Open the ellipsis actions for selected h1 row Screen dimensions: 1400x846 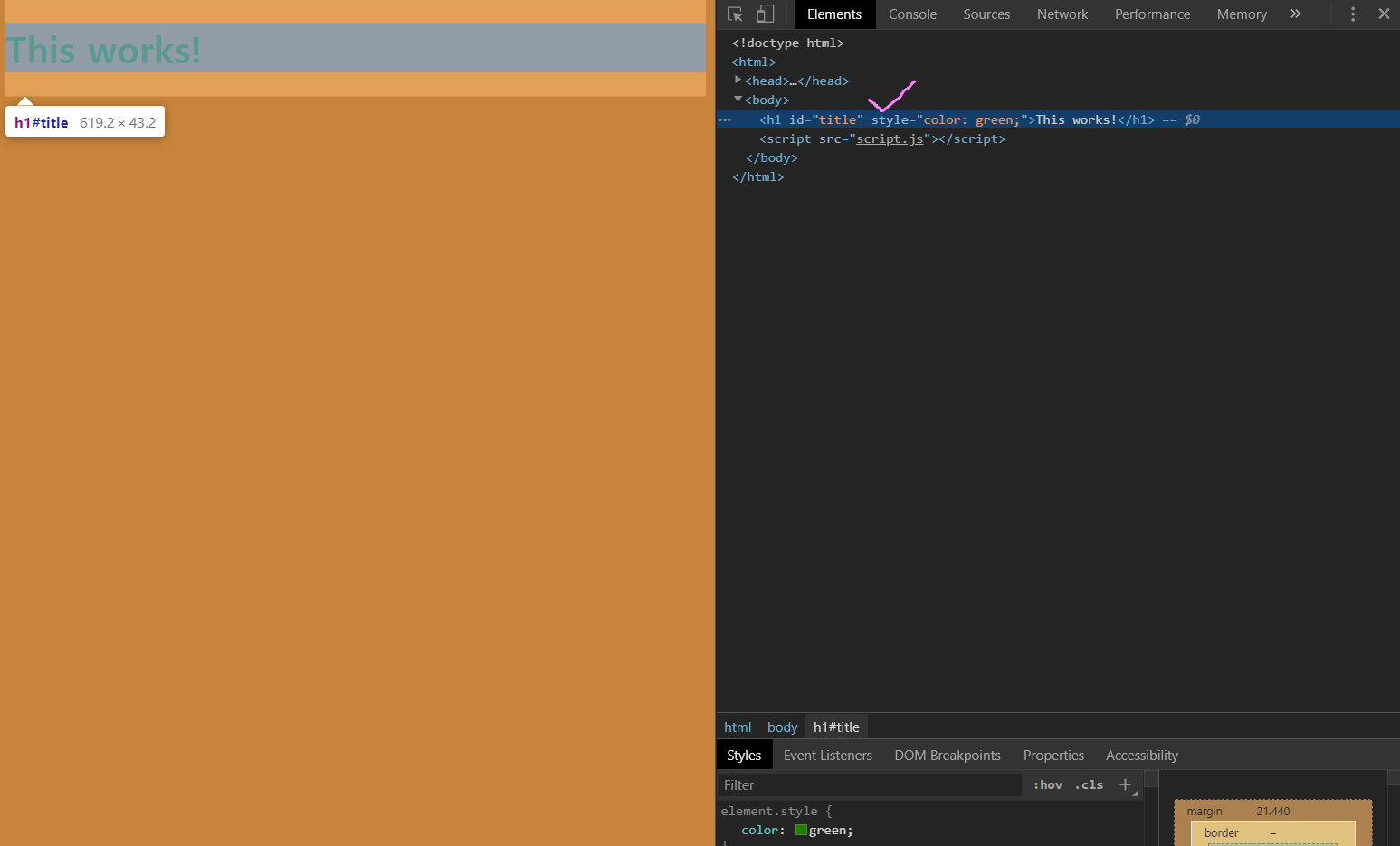click(x=725, y=119)
